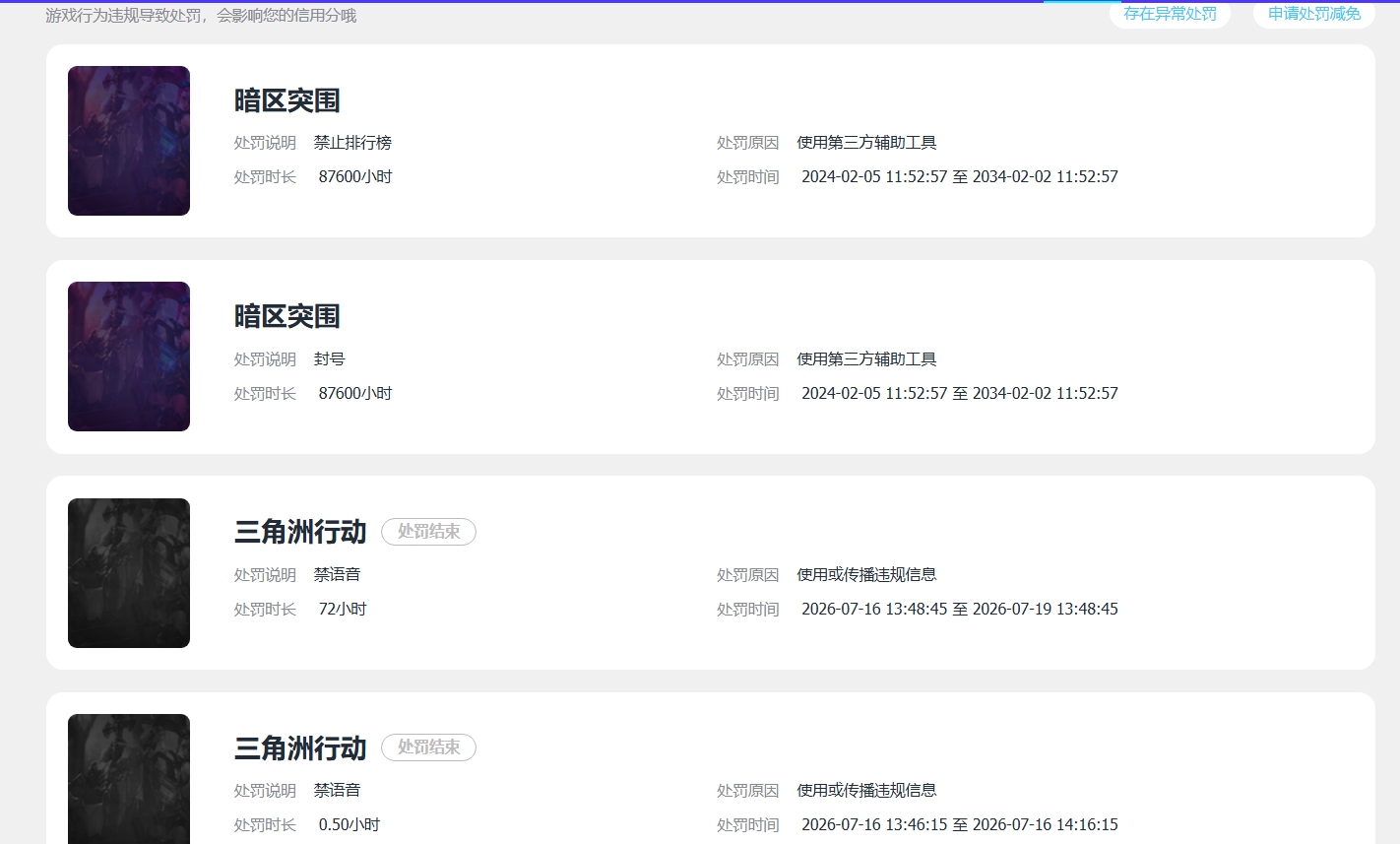
Task: Select the 封号 penalty description
Action: coord(330,359)
